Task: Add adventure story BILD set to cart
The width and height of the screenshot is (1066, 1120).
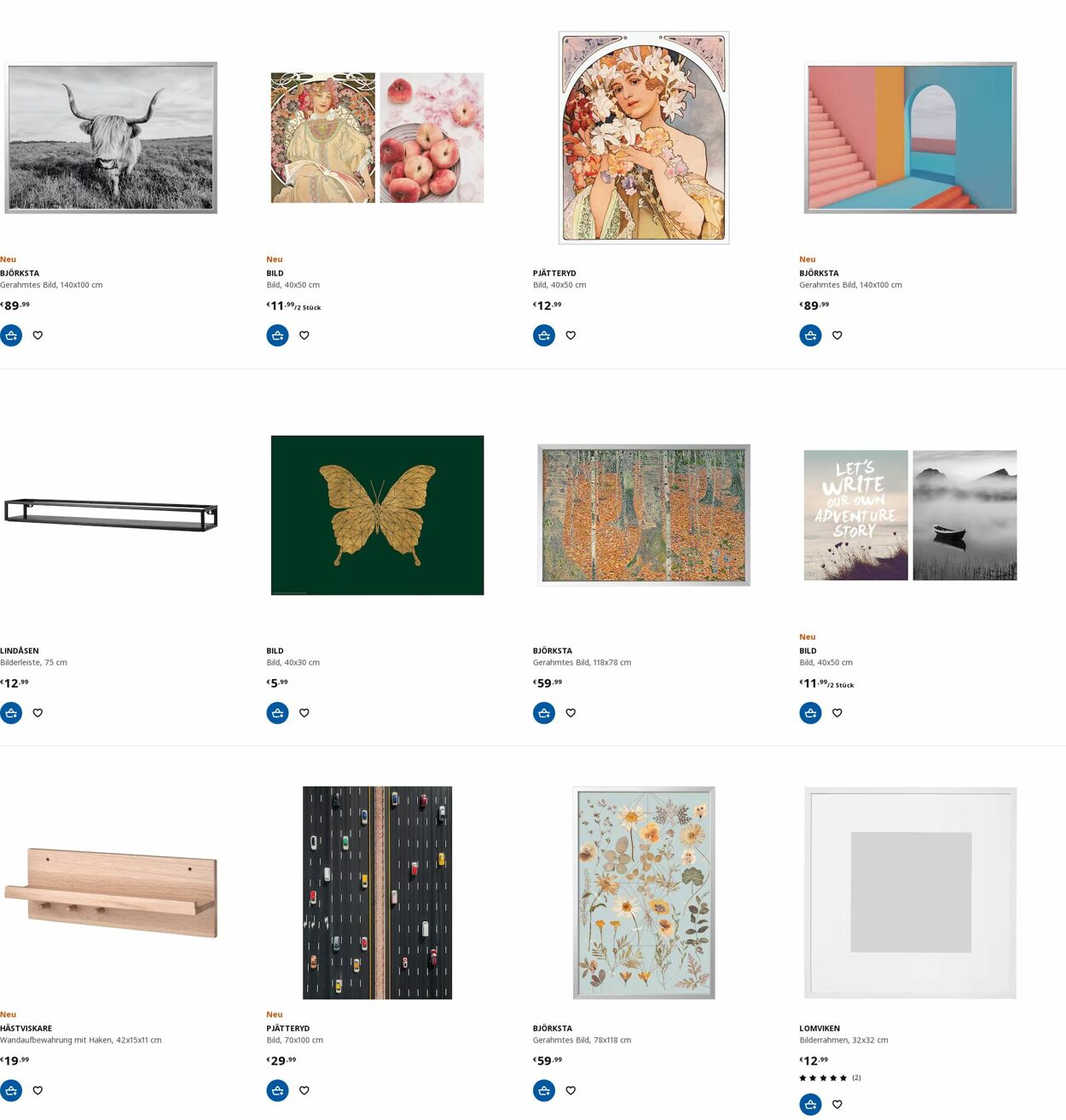Action: (x=810, y=713)
